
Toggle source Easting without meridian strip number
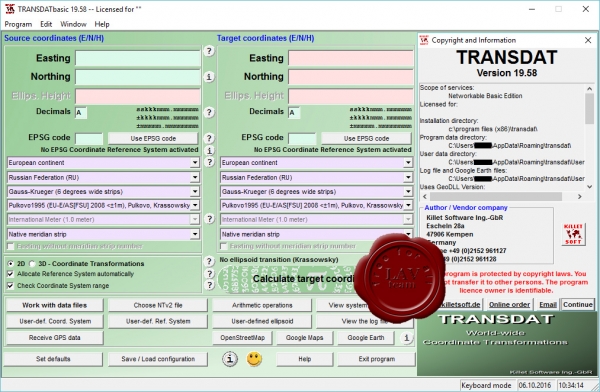pos(11,246)
